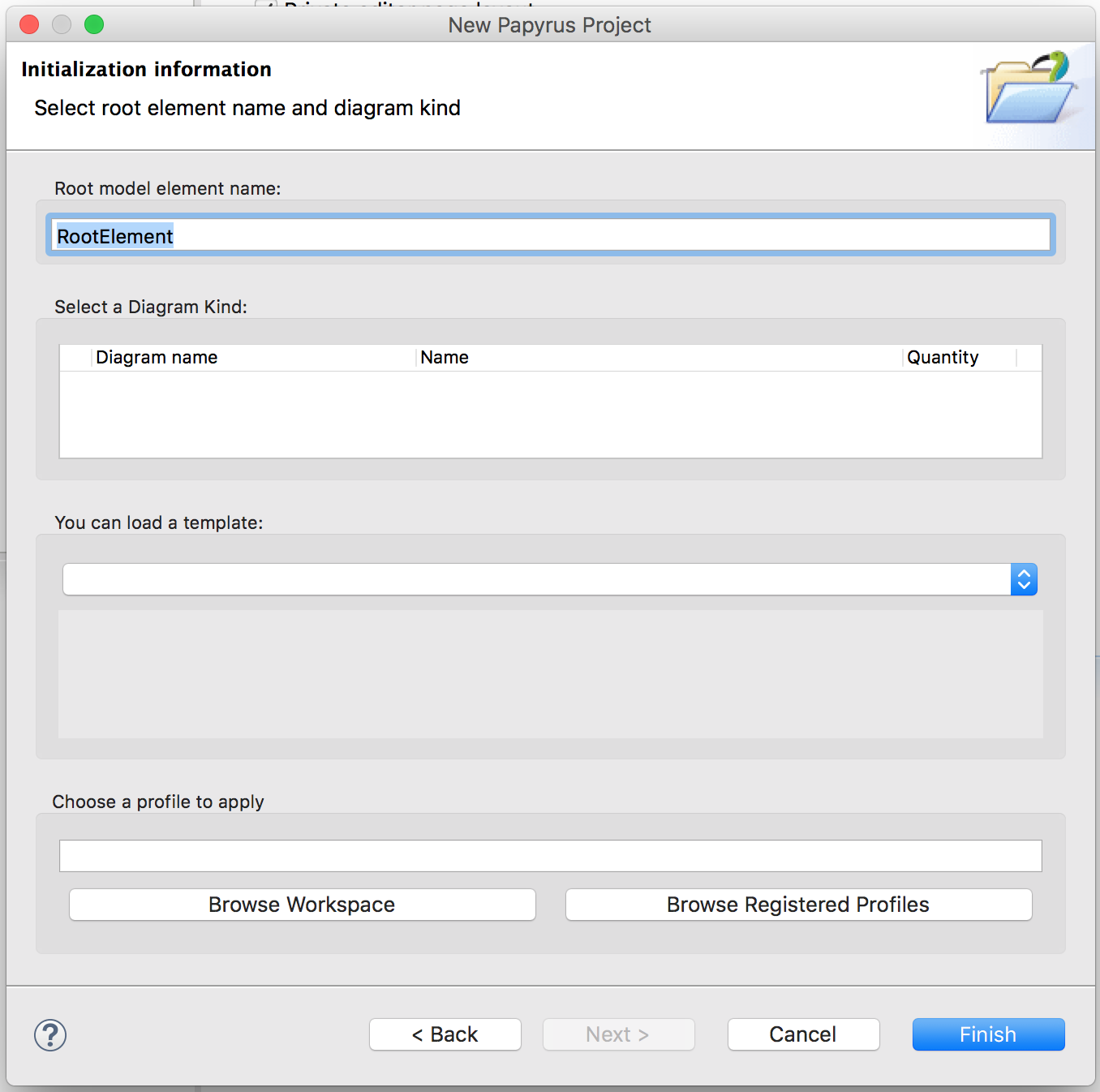Click Finish to create the project
Screen dimensions: 1100x1092
988,1034
